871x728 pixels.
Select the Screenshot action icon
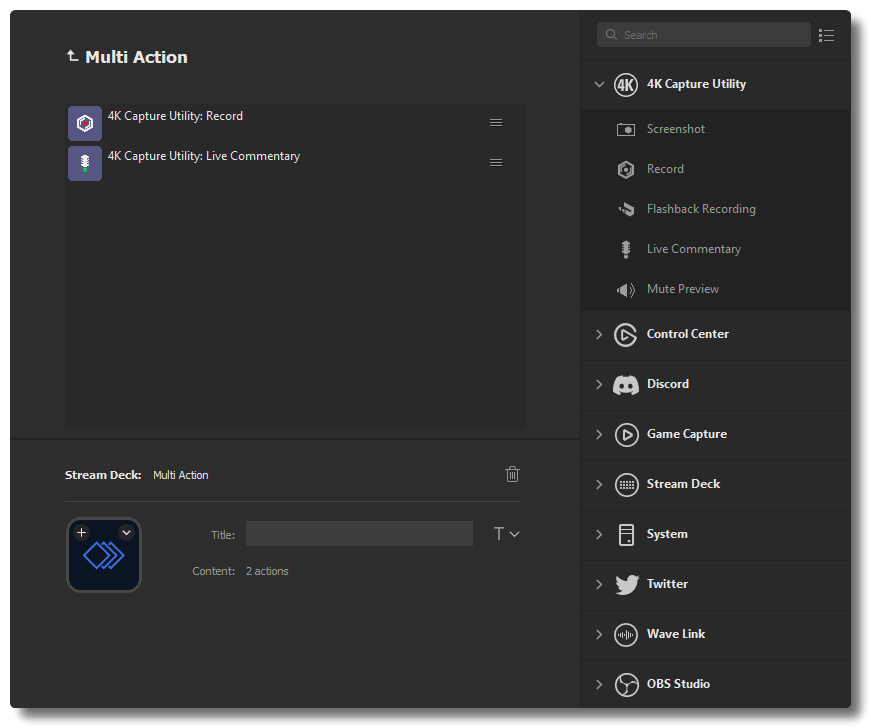click(626, 129)
